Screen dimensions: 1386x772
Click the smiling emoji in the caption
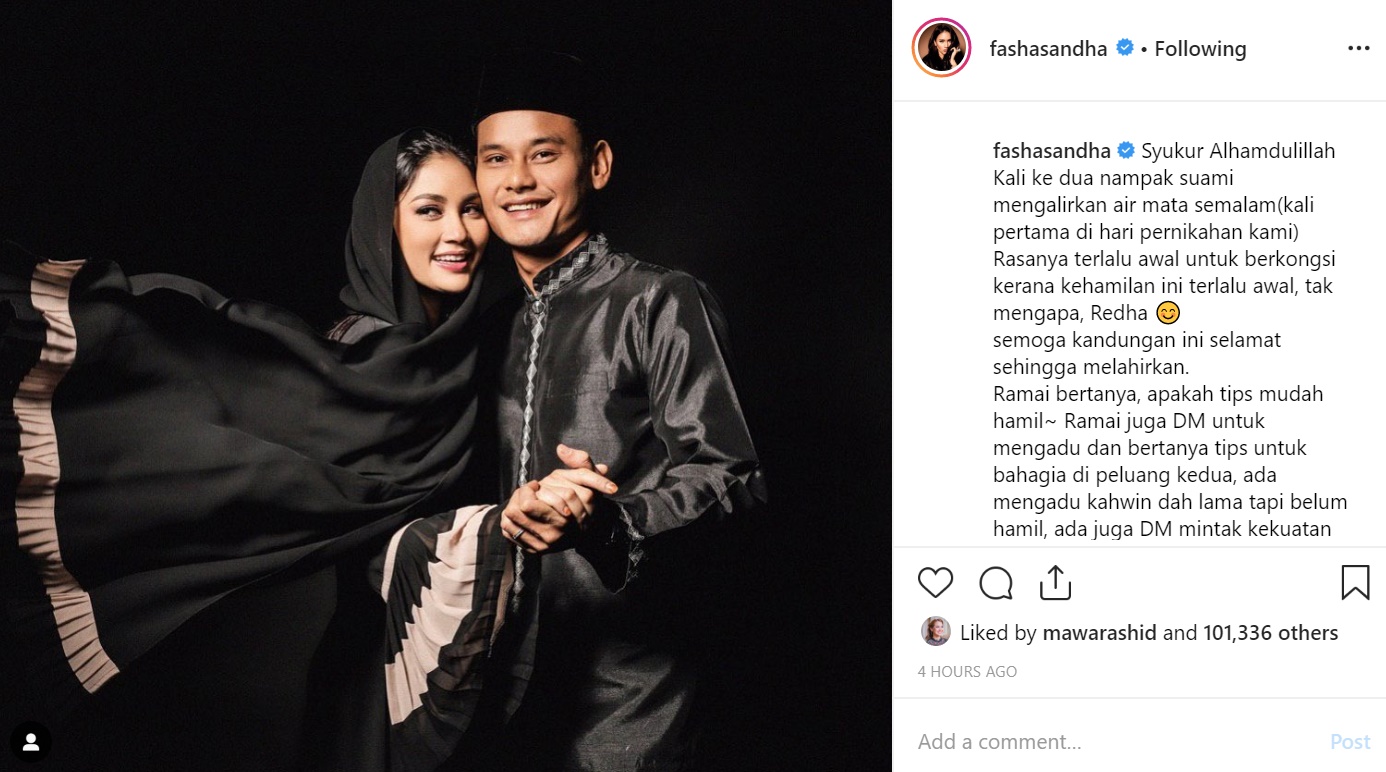(1167, 313)
